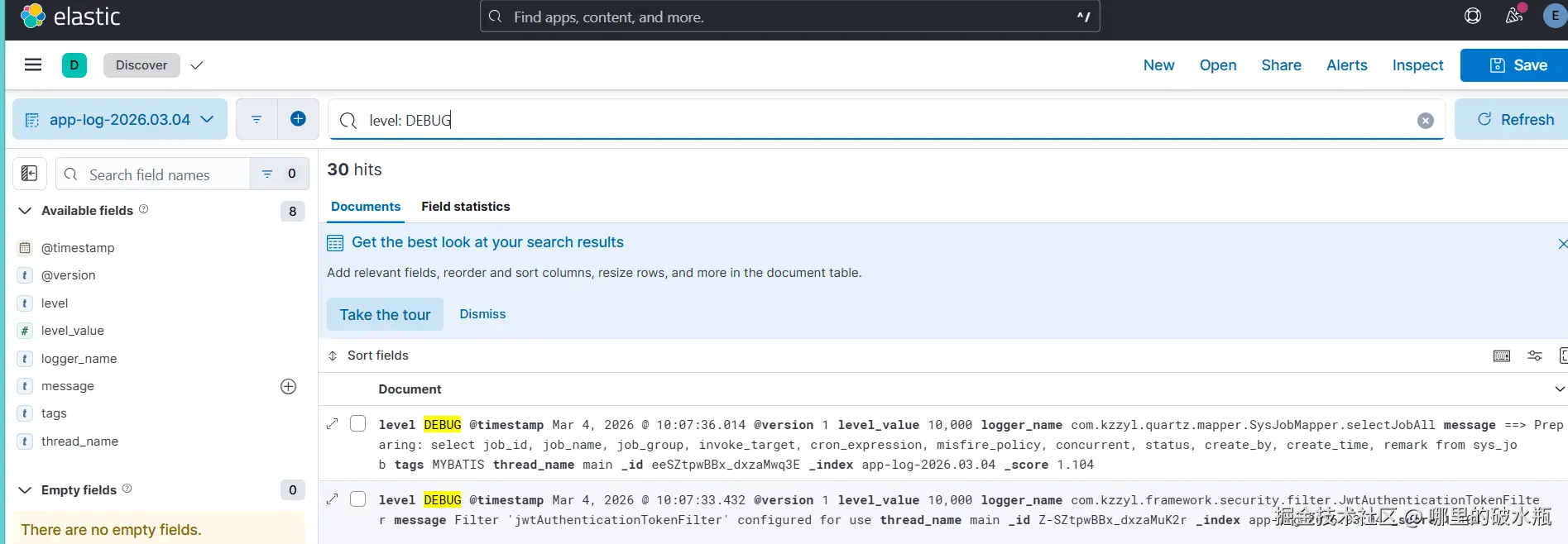Click the help menu lifebuoy icon

tap(1473, 16)
